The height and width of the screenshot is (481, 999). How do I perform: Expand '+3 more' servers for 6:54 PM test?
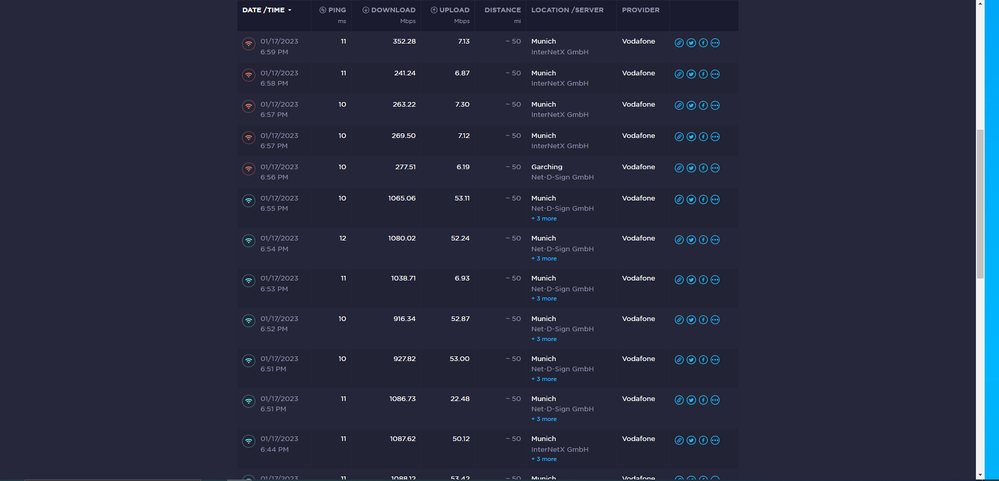(x=544, y=259)
